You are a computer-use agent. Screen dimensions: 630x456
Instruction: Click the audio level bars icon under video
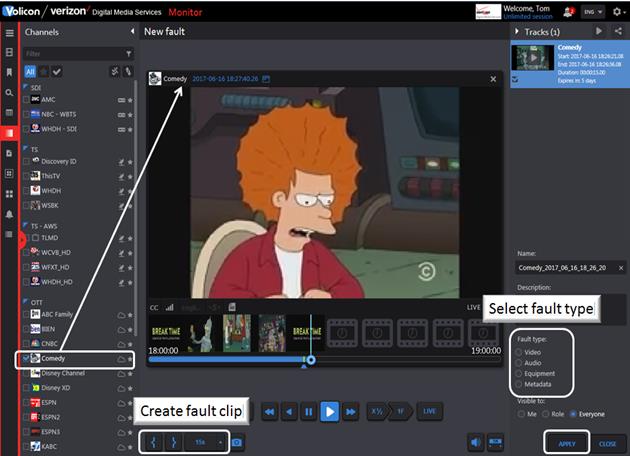click(x=170, y=308)
